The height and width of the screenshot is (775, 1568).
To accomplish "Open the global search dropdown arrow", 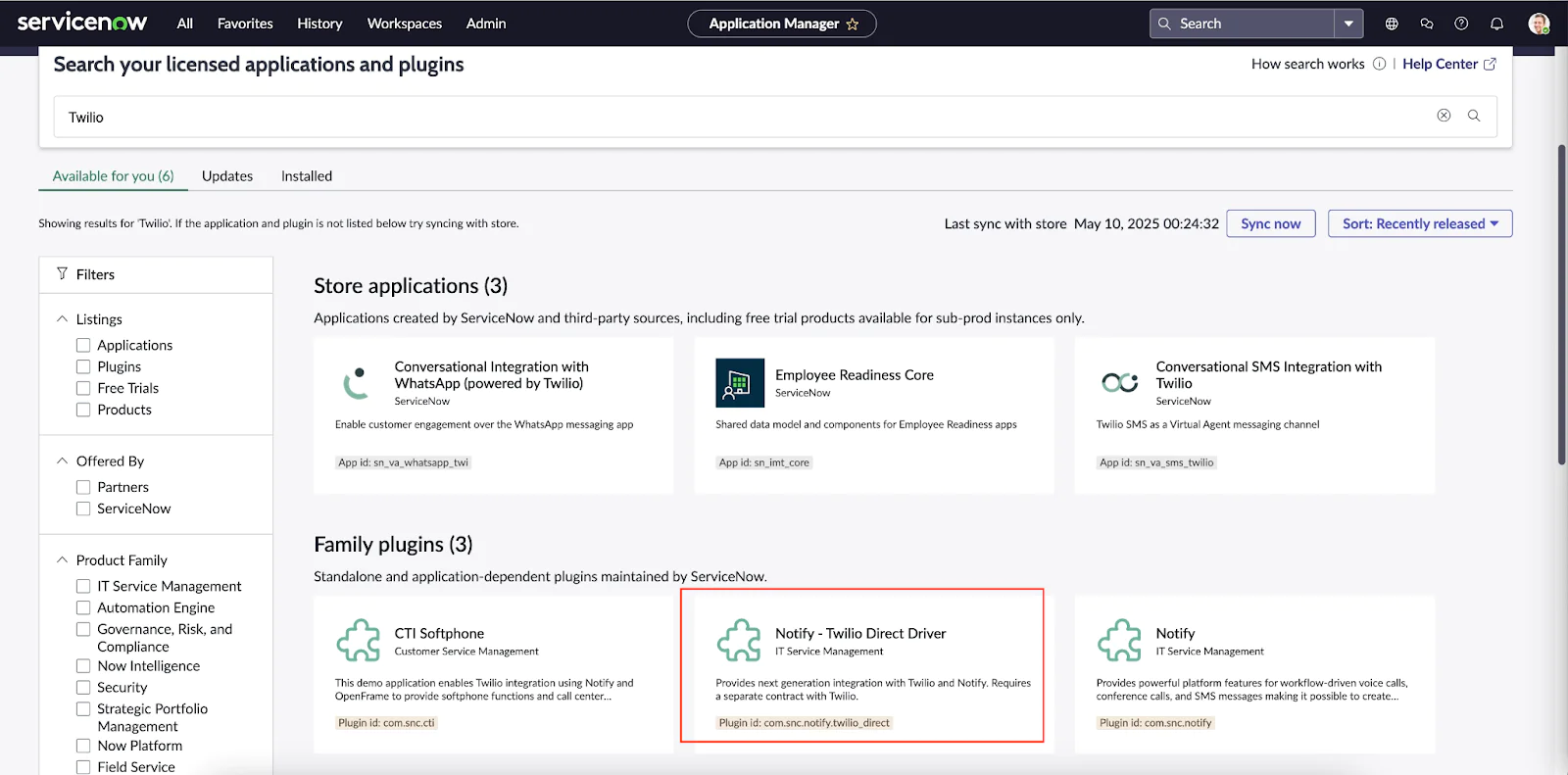I will tap(1348, 24).
